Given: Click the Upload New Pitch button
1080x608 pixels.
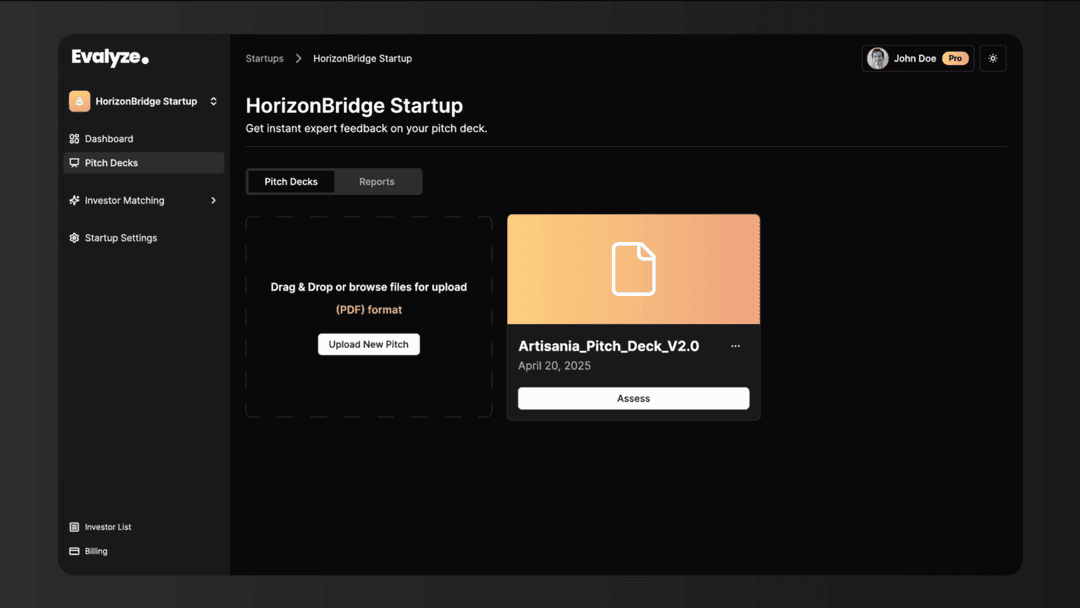Looking at the screenshot, I should pos(369,344).
